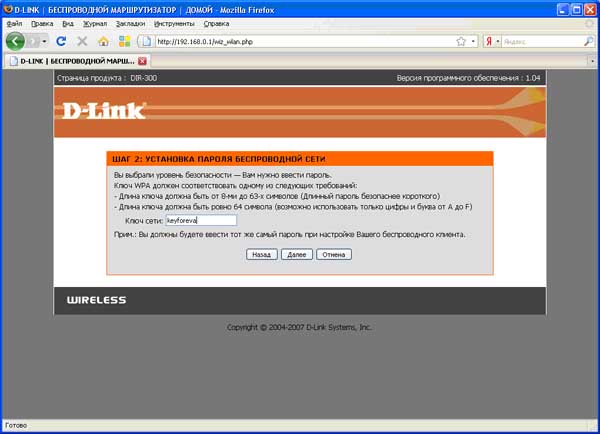Screen dimensions: 600x434
Task: Click the page icon on the D-LINK tab
Action: click(14, 61)
